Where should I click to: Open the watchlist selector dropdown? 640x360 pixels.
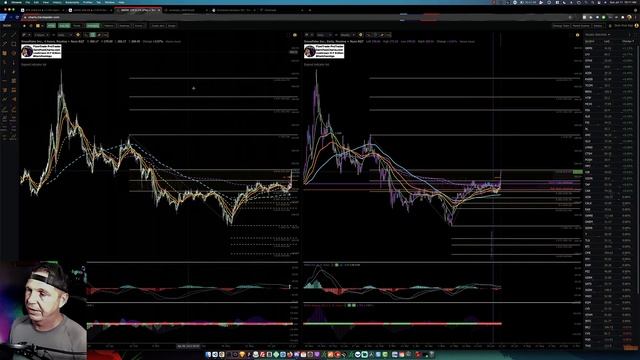pyautogui.click(x=598, y=35)
